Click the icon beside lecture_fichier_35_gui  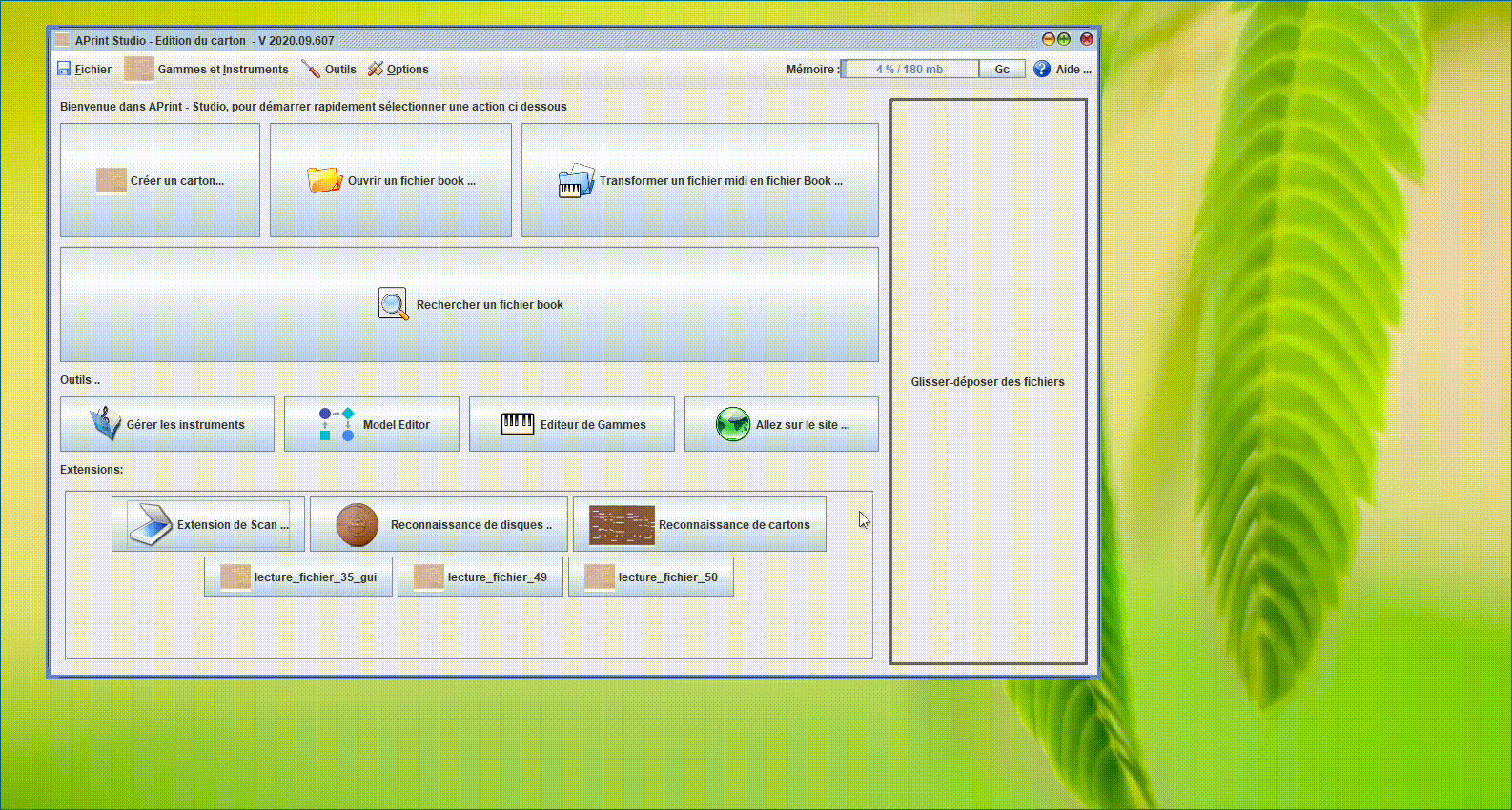point(235,577)
